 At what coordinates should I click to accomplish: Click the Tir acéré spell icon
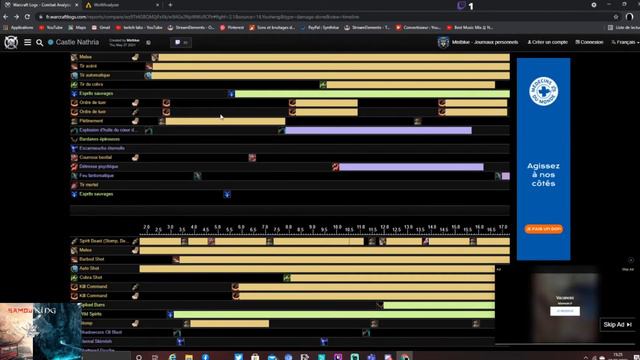(x=74, y=66)
